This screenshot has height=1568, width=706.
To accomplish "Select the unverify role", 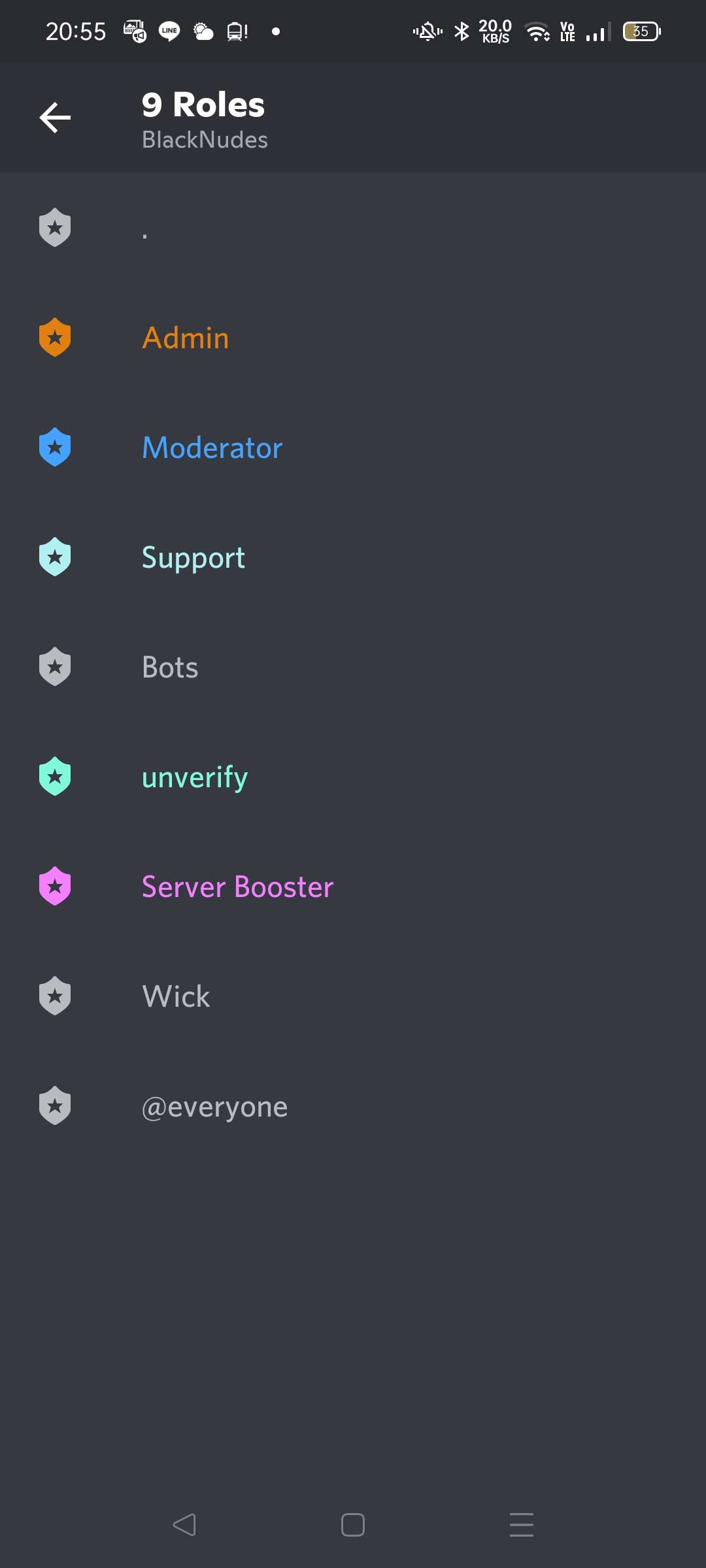I will point(353,776).
